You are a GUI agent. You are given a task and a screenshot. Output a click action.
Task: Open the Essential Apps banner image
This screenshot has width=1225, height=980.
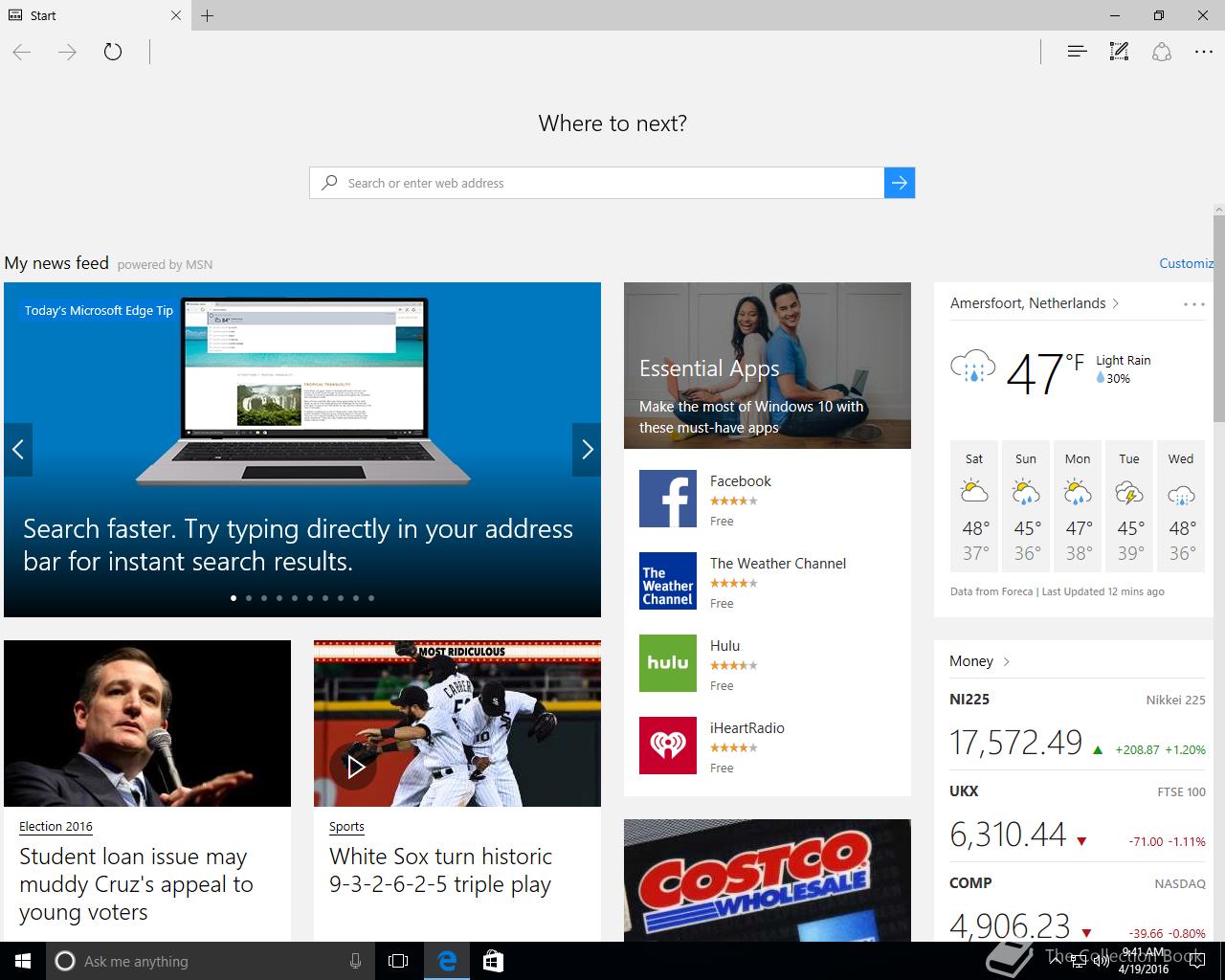(x=768, y=366)
